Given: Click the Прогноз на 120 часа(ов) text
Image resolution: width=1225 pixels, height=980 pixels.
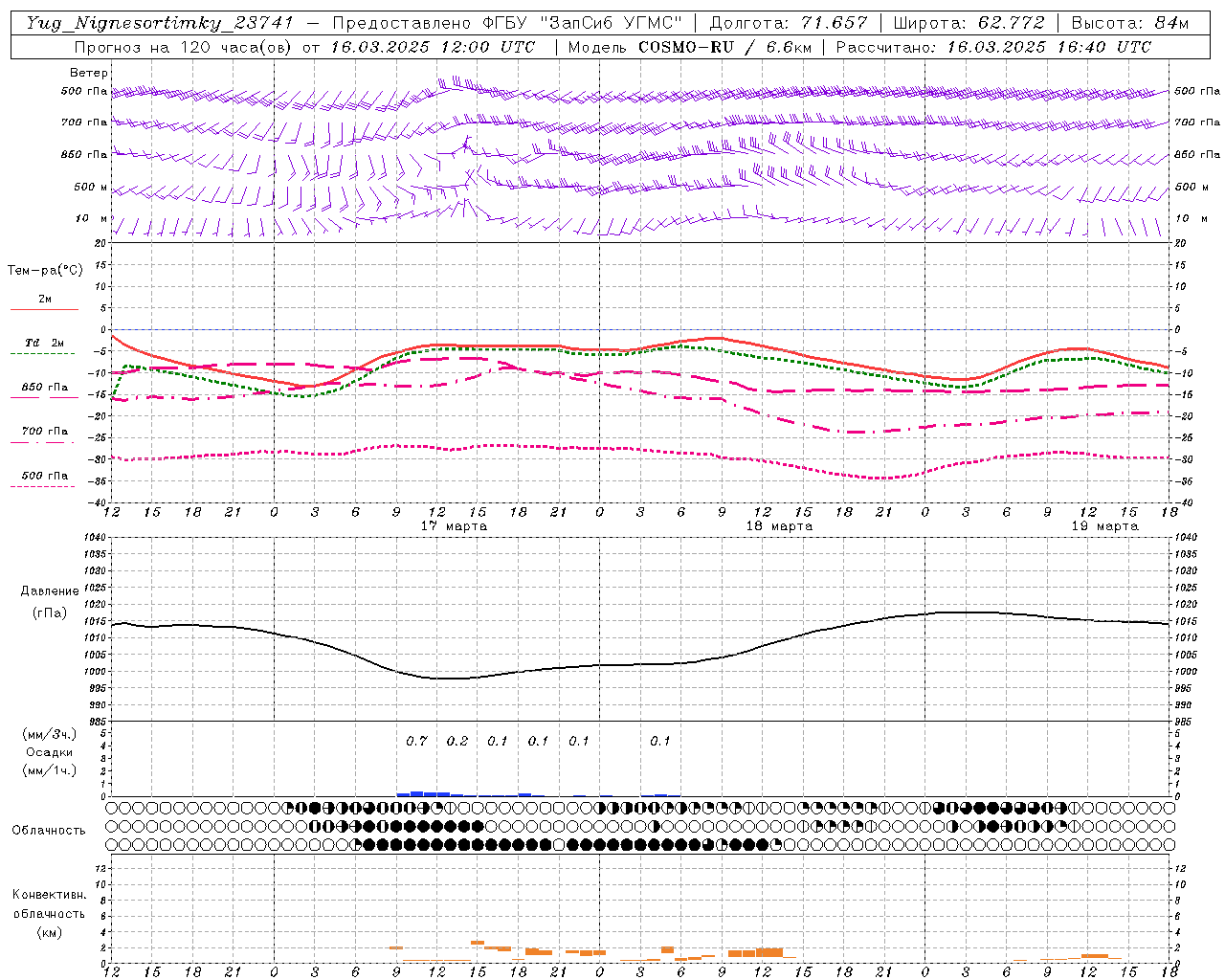Looking at the screenshot, I should pyautogui.click(x=185, y=47).
